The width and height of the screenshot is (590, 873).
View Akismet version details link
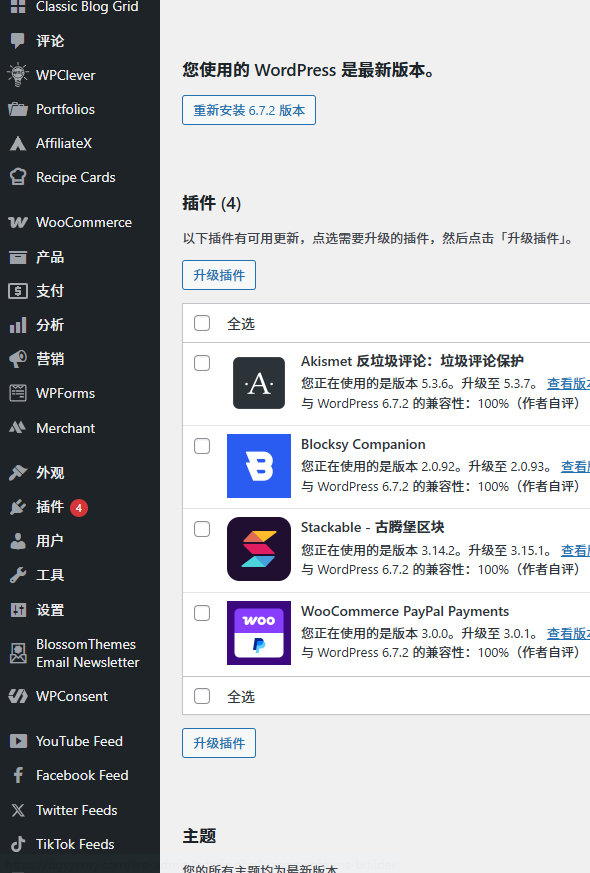[568, 384]
